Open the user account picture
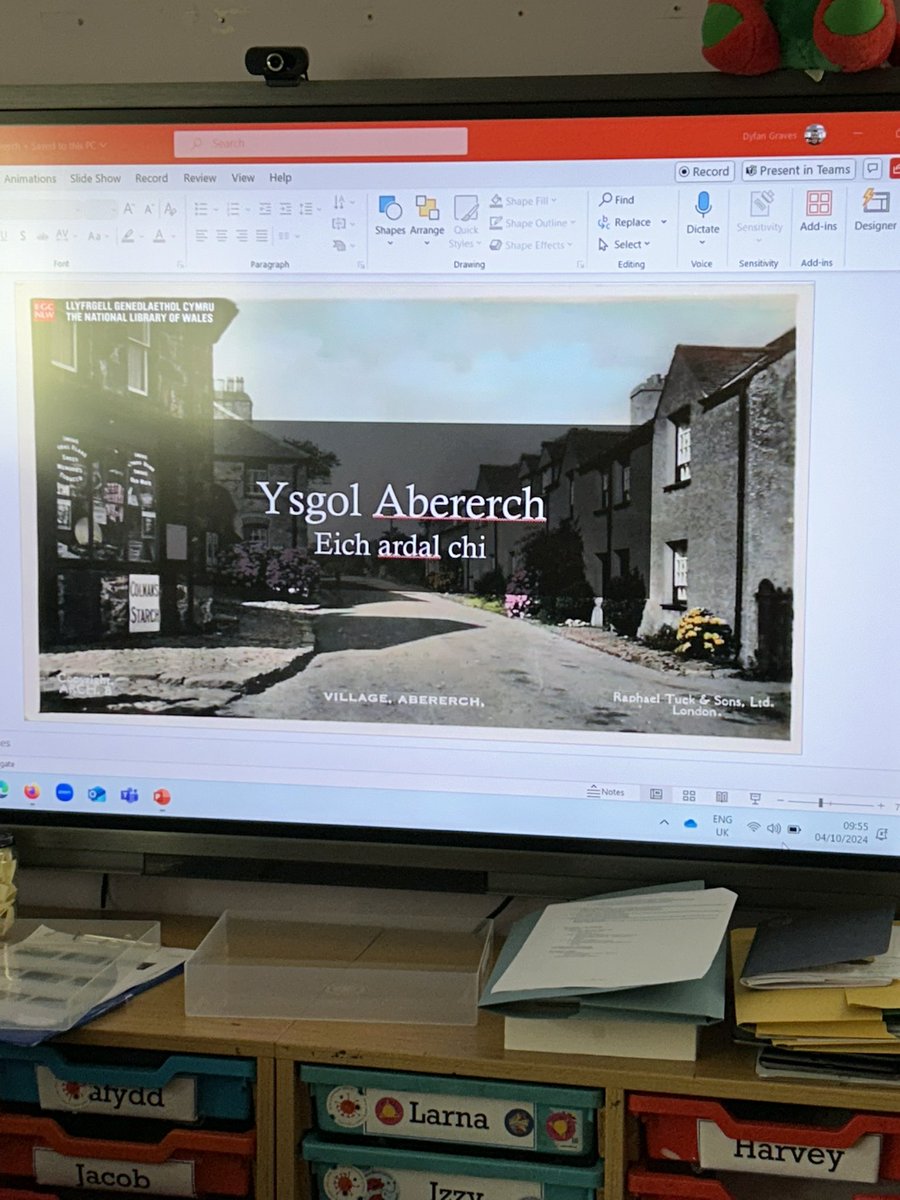 click(815, 134)
